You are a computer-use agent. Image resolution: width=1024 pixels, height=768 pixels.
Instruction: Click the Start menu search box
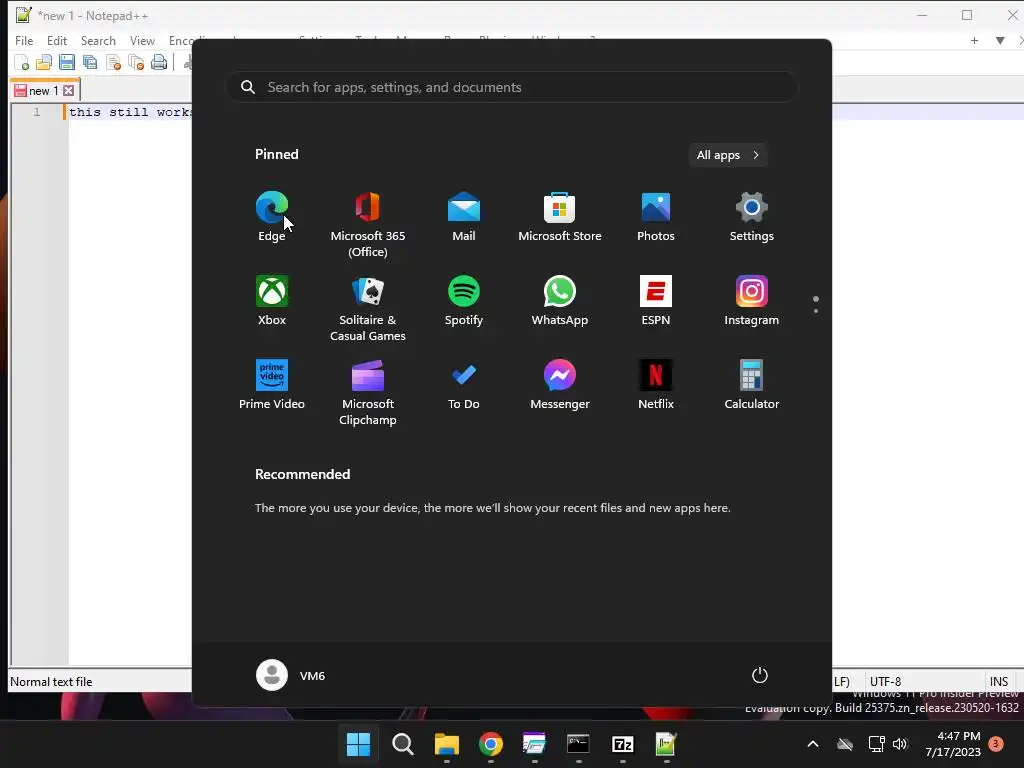(x=511, y=87)
